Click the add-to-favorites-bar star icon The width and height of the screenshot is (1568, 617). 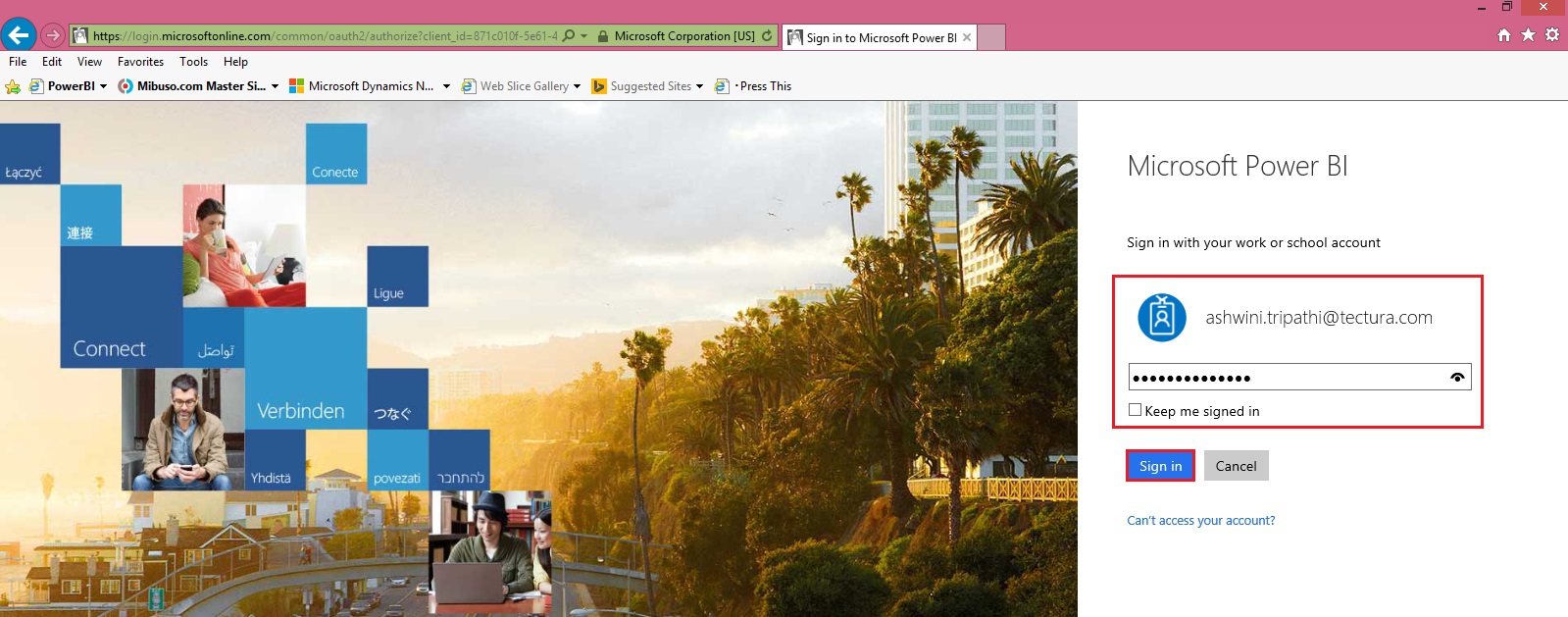click(13, 86)
